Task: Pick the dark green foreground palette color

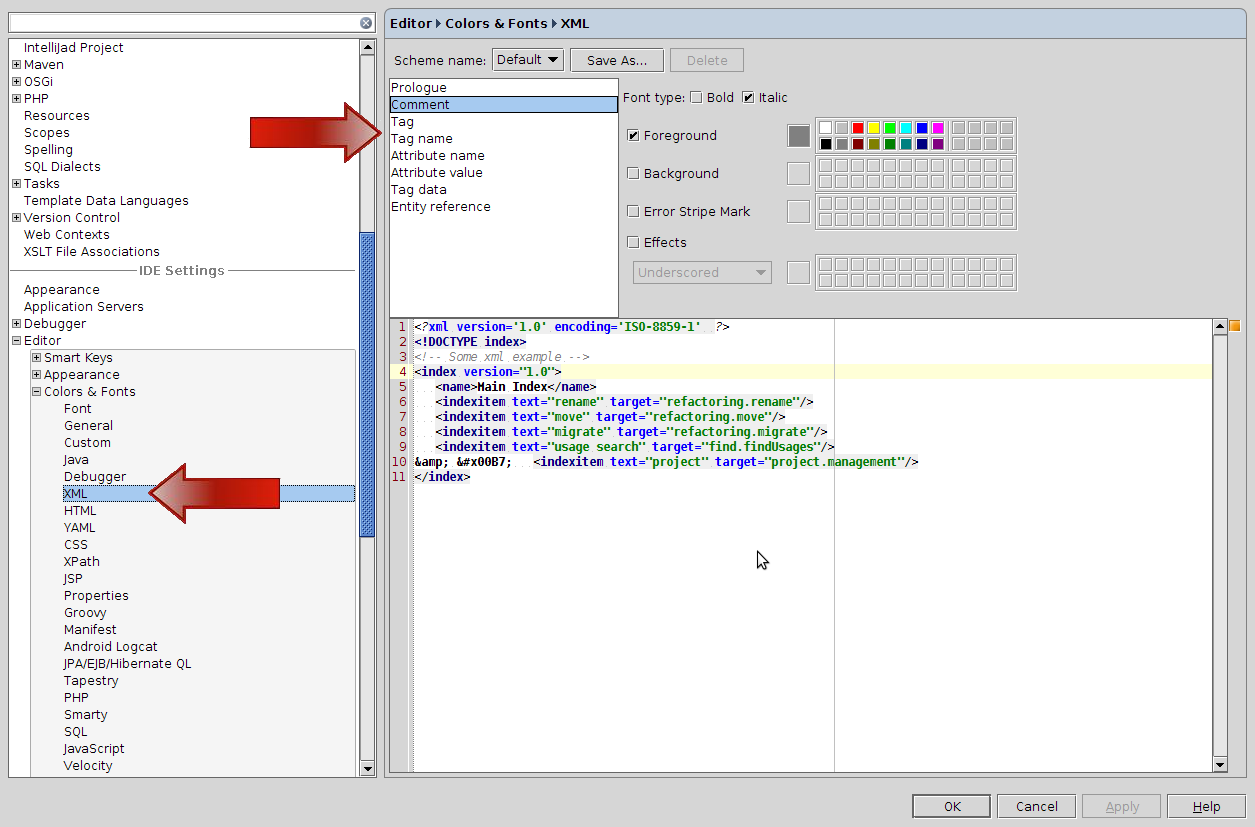Action: [x=890, y=144]
